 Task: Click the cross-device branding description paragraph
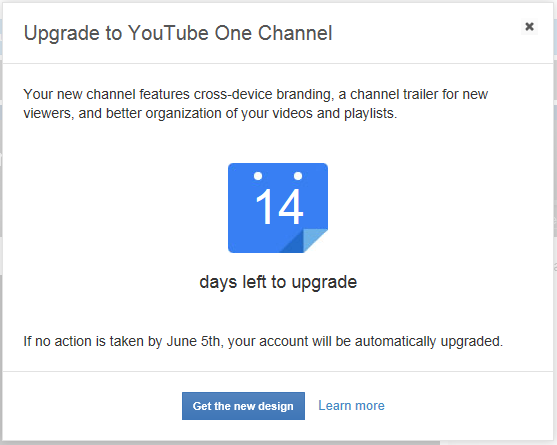tap(255, 104)
